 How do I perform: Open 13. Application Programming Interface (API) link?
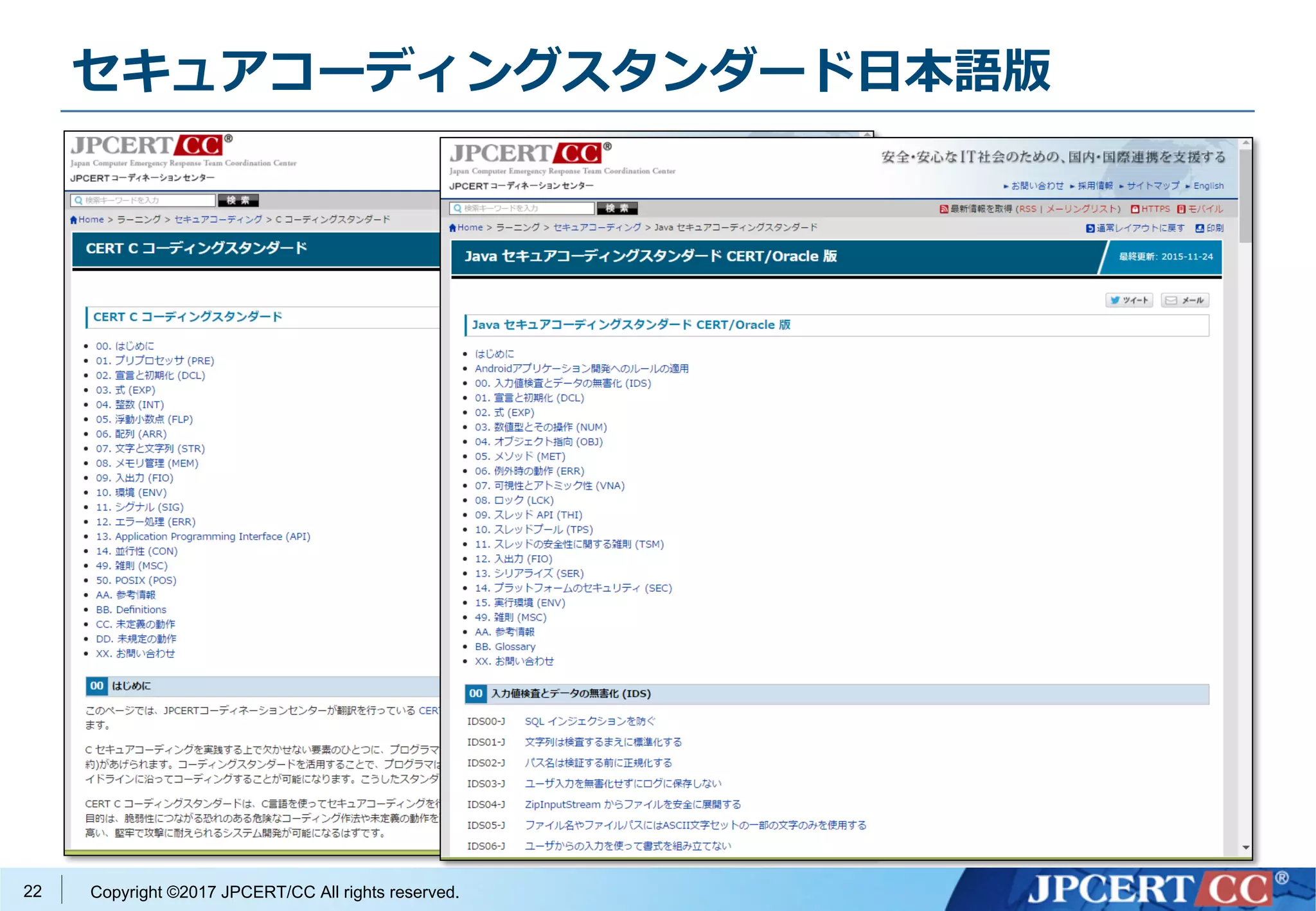tap(203, 536)
